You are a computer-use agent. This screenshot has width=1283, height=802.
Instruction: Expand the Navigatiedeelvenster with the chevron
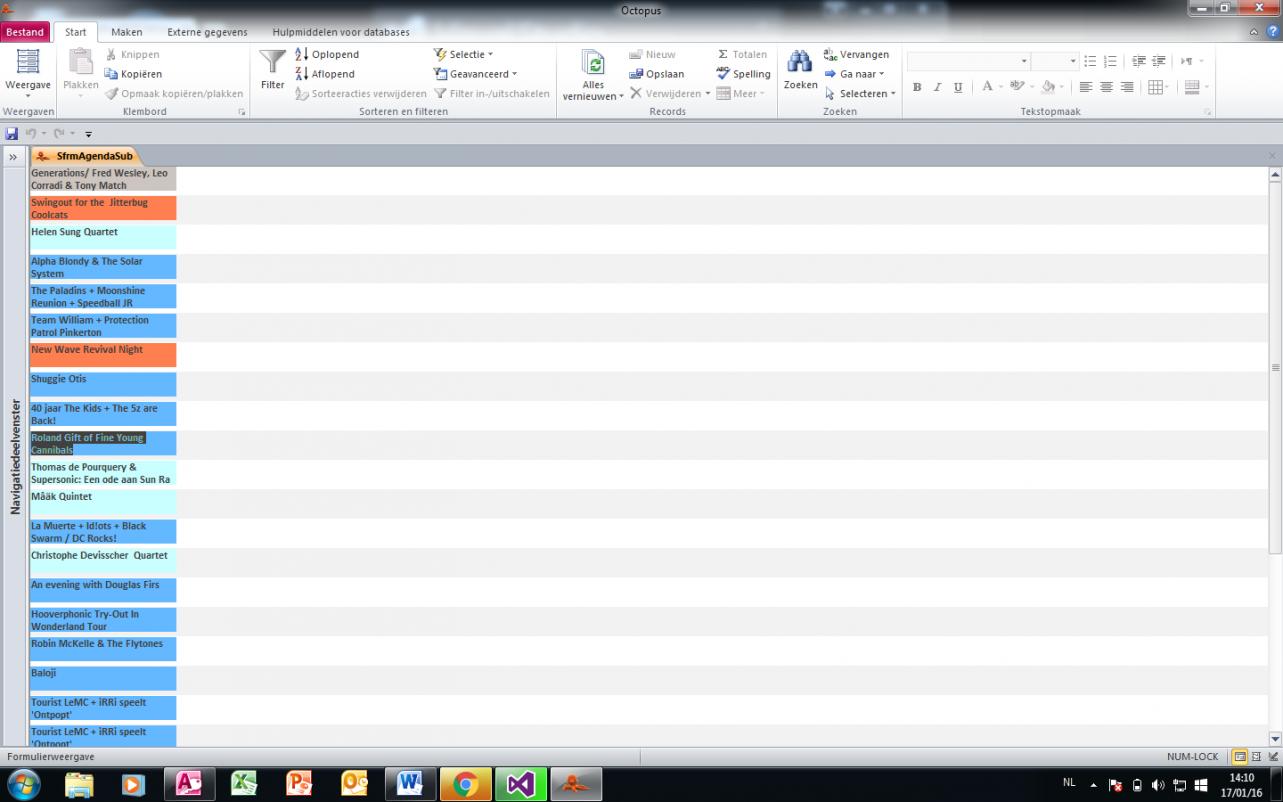point(13,157)
